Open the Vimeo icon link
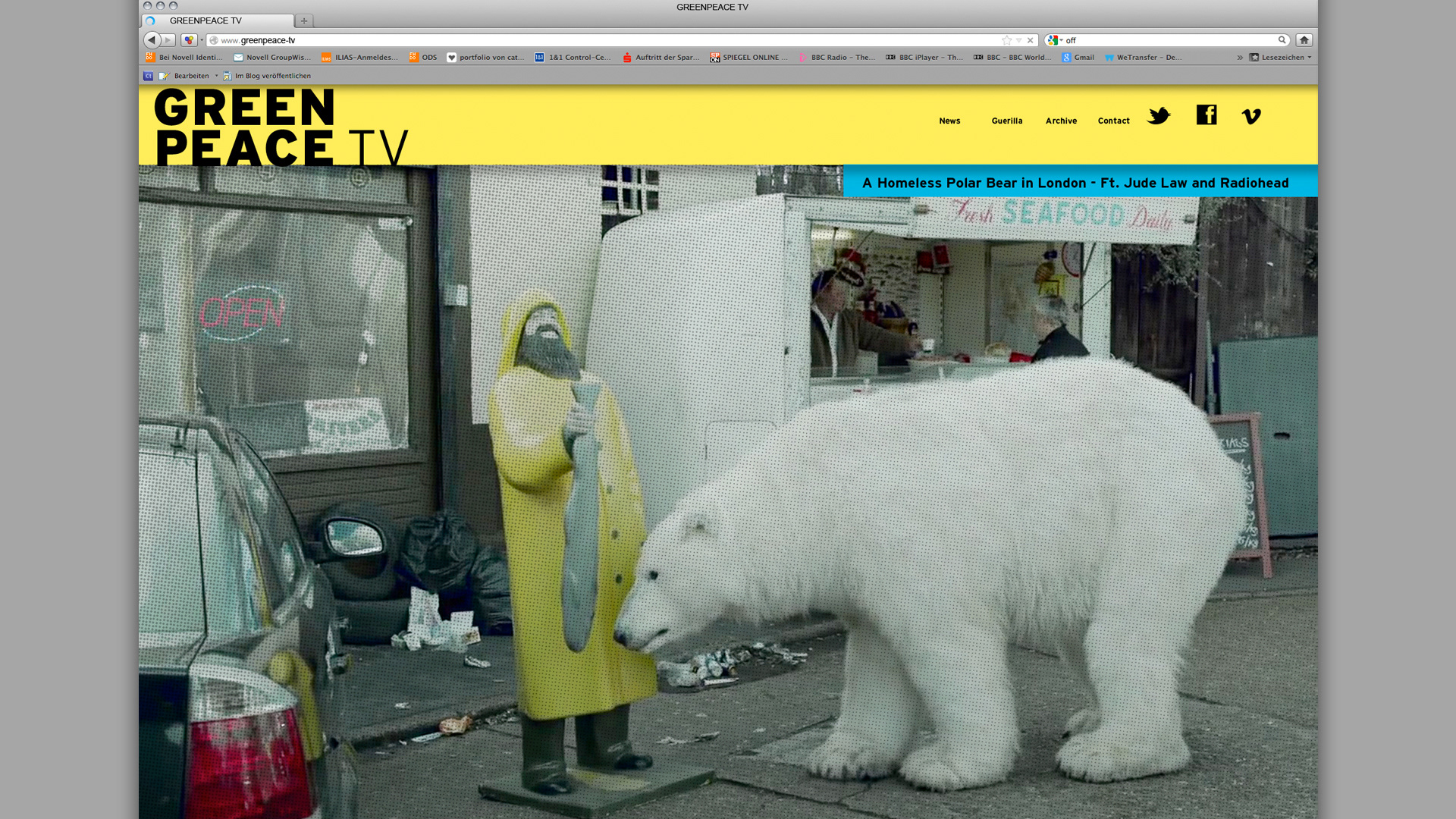 1250,116
